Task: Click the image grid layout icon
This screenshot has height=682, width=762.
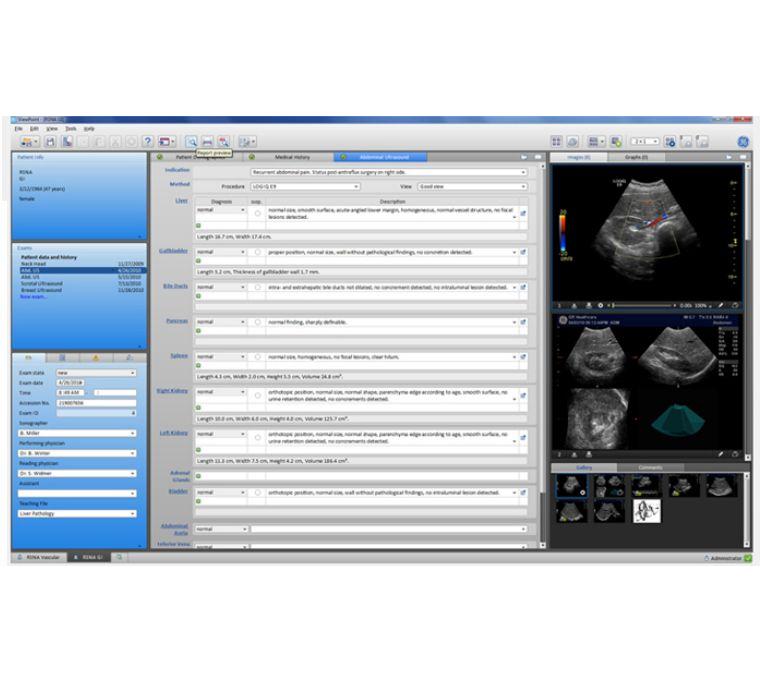Action: (x=557, y=143)
